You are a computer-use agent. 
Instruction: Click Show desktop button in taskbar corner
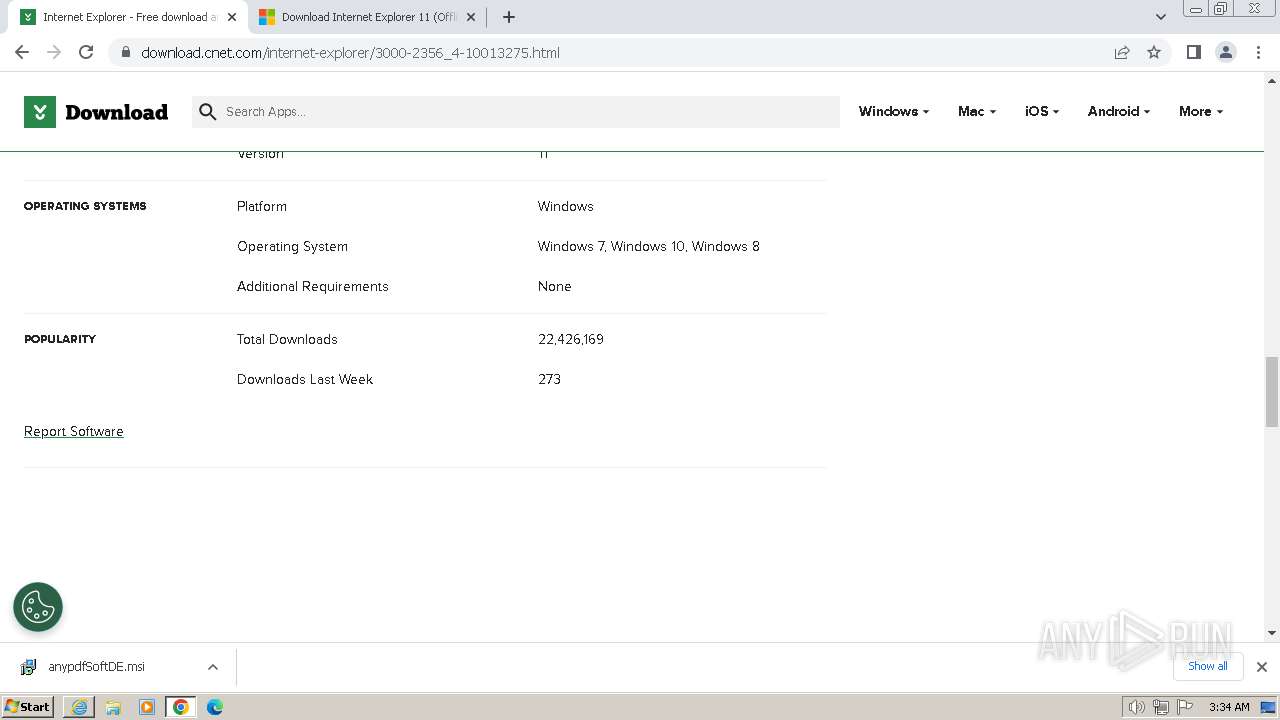pos(1269,707)
